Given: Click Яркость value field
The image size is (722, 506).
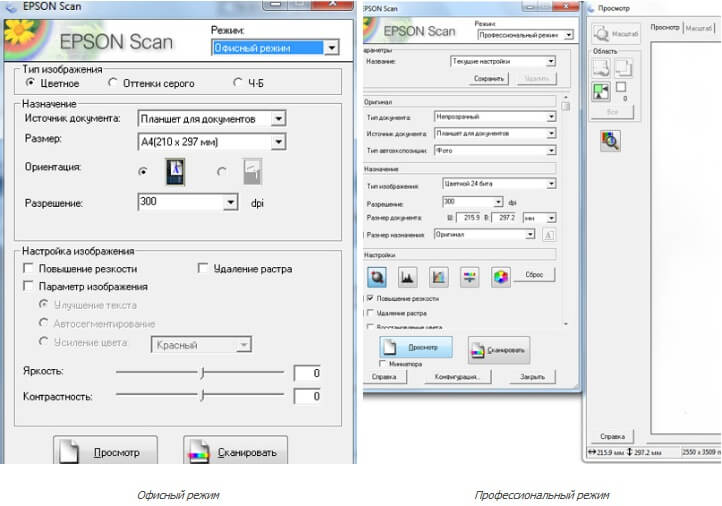Looking at the screenshot, I should pyautogui.click(x=307, y=373).
